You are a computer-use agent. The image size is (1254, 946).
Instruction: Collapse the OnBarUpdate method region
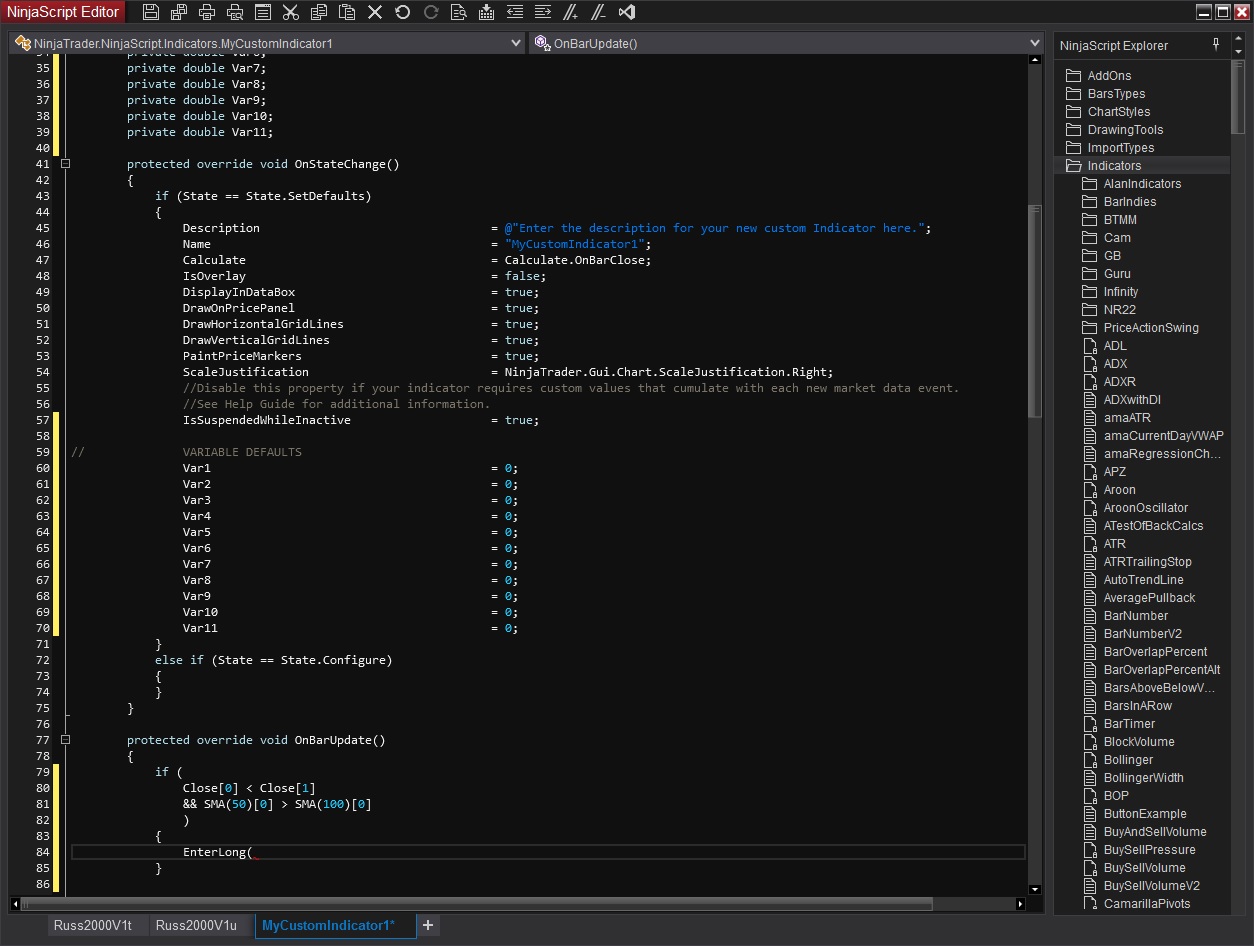[65, 740]
